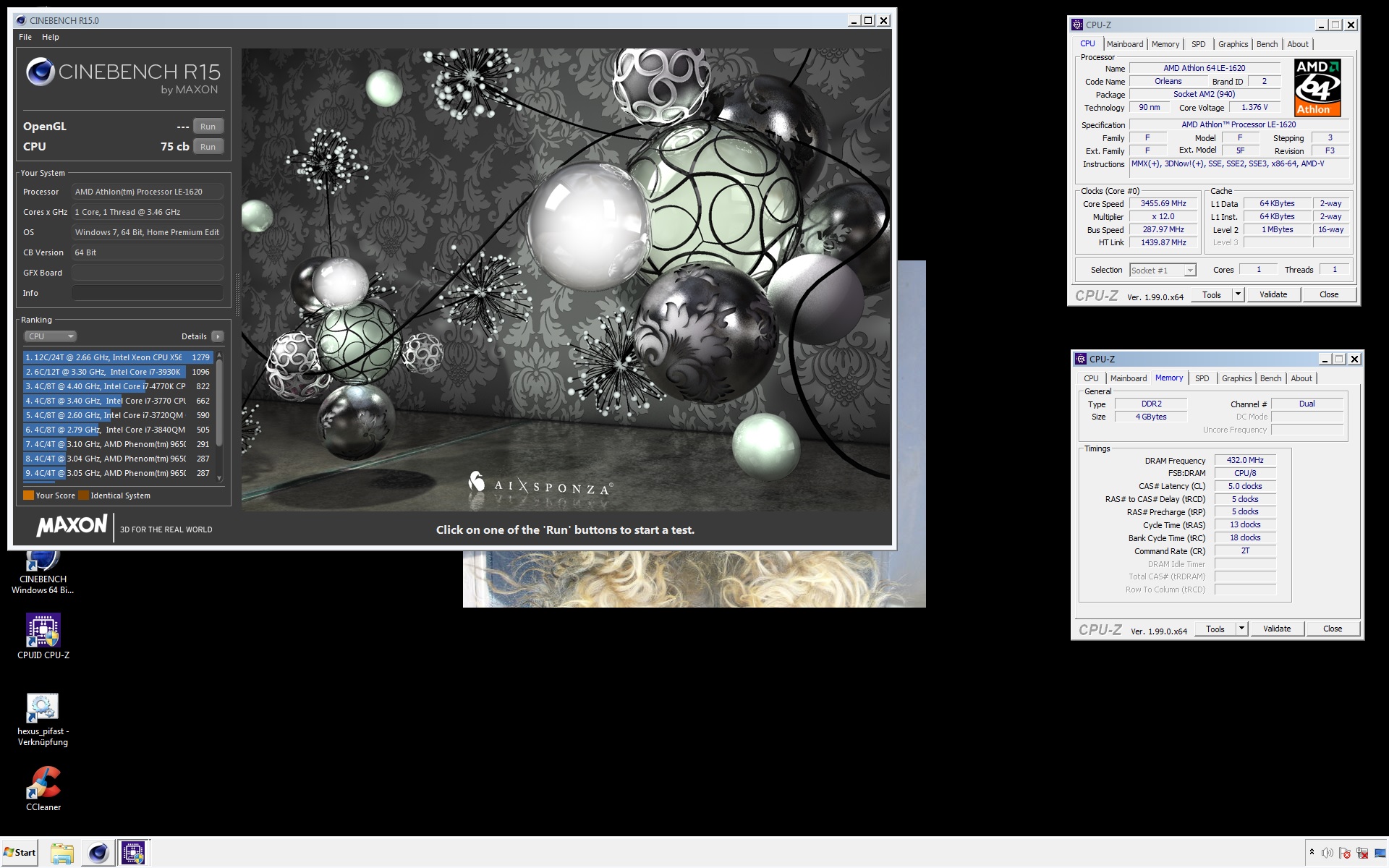1389x868 pixels.
Task: Open Windows Explorer from taskbar
Action: click(62, 853)
